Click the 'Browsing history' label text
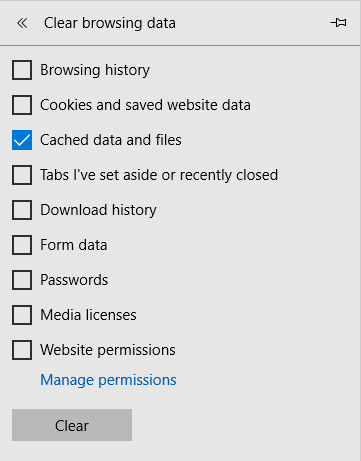 pyautogui.click(x=95, y=70)
